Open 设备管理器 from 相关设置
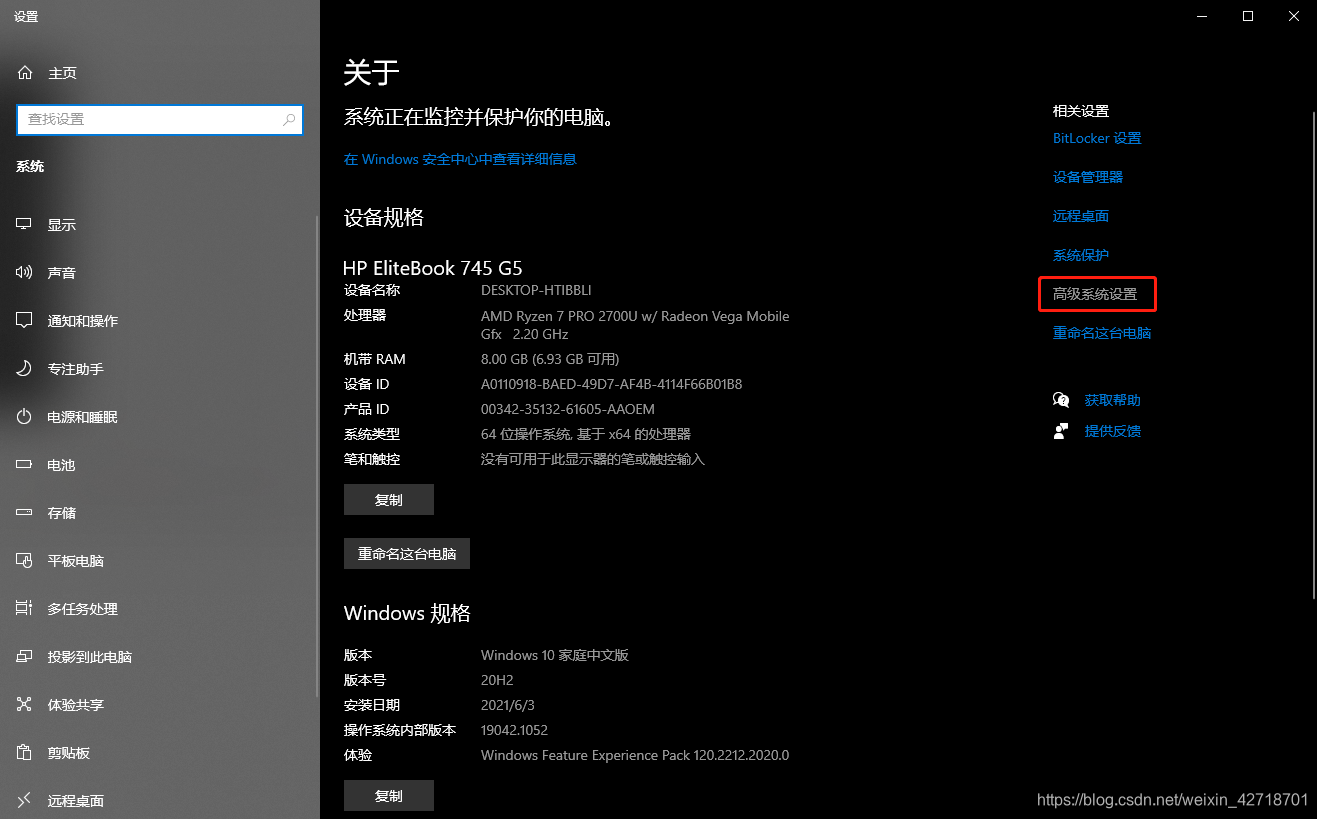This screenshot has width=1317, height=819. tap(1087, 176)
